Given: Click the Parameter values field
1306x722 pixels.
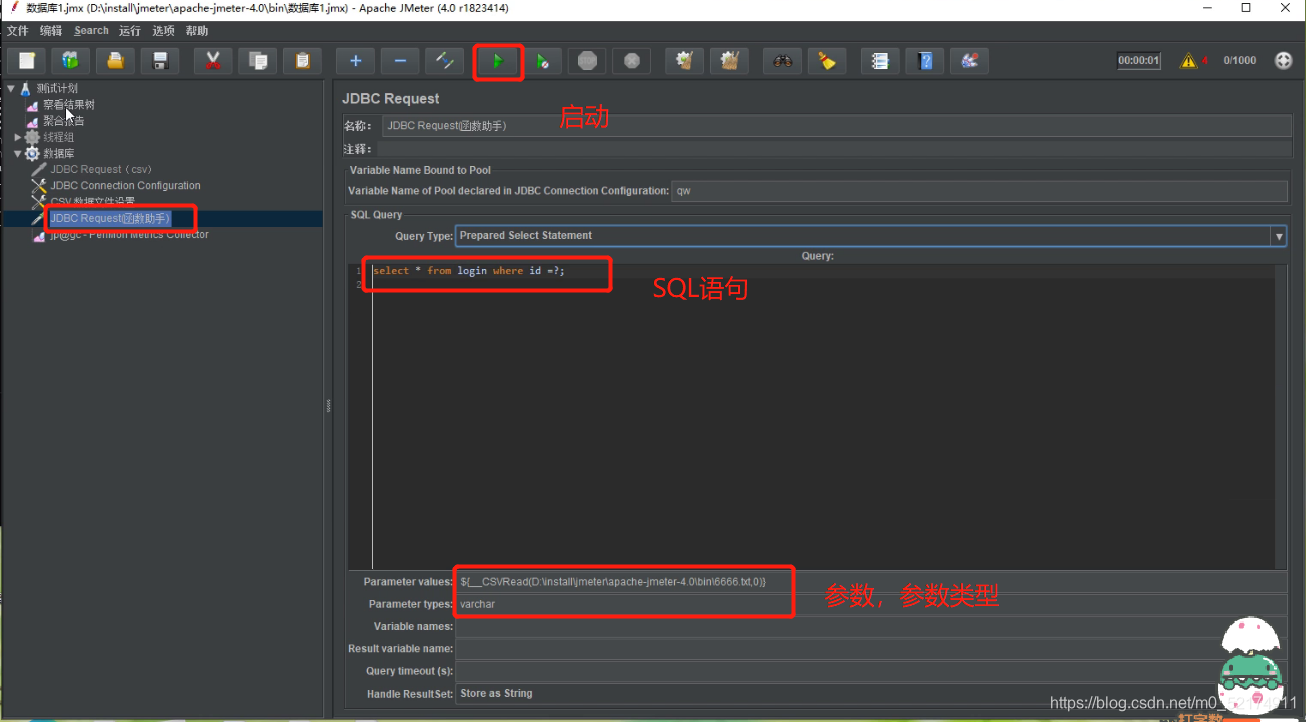Looking at the screenshot, I should 871,581.
